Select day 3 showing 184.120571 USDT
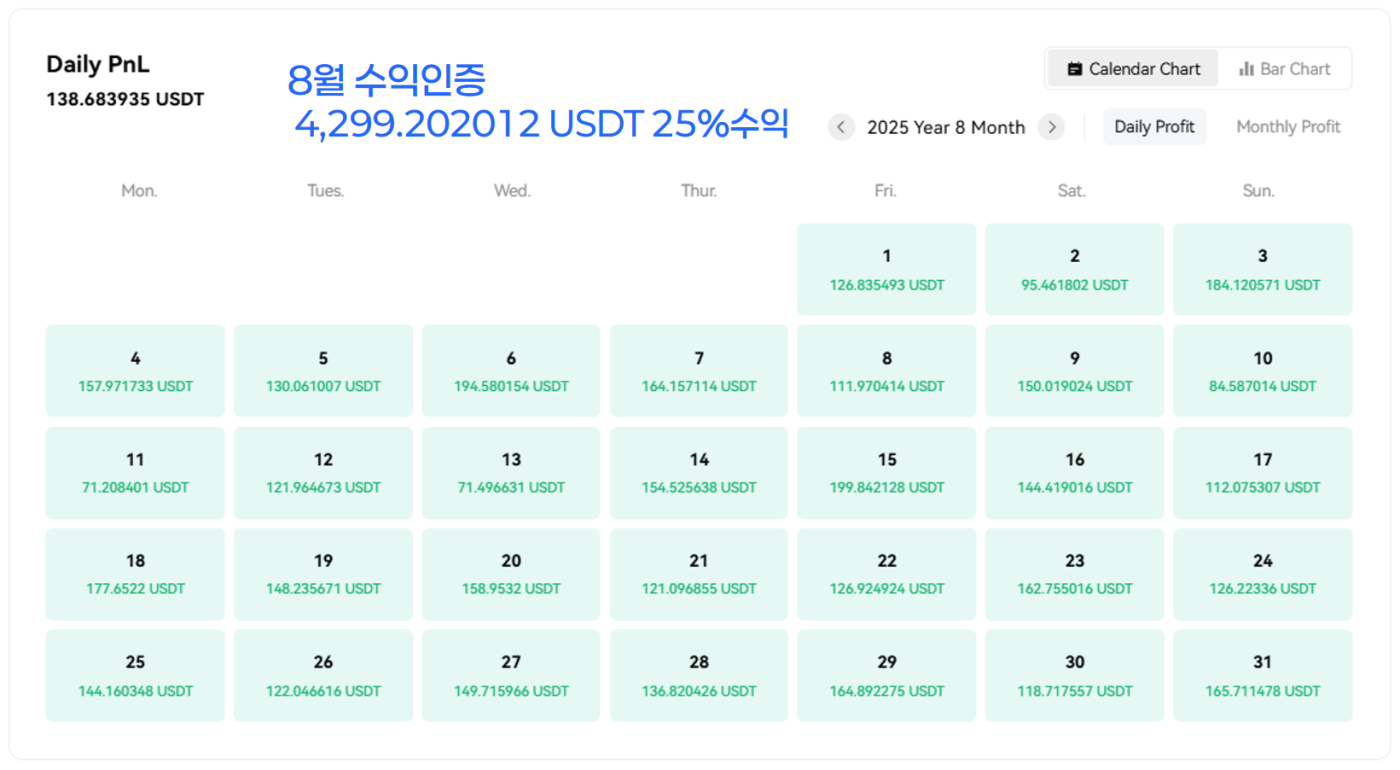The image size is (1400, 770). 1262,269
